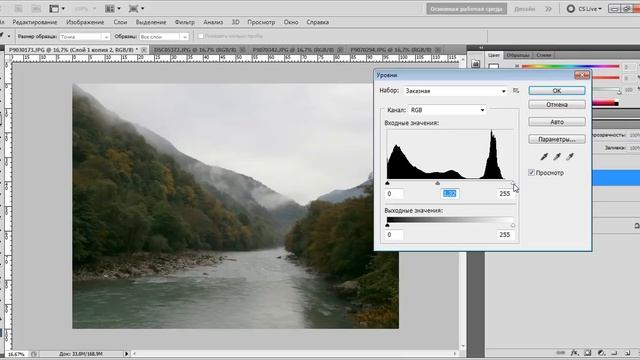Viewport: 640px width, 360px height.
Task: Click the output shadow 0 field
Action: (395, 235)
